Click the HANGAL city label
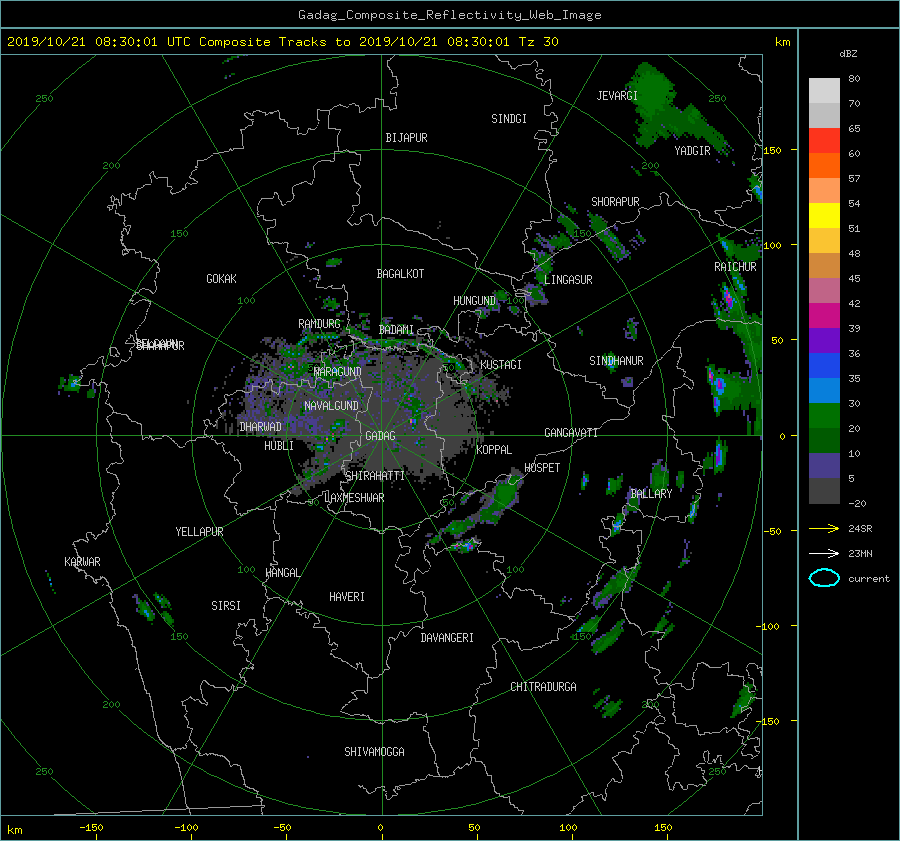 pos(282,573)
